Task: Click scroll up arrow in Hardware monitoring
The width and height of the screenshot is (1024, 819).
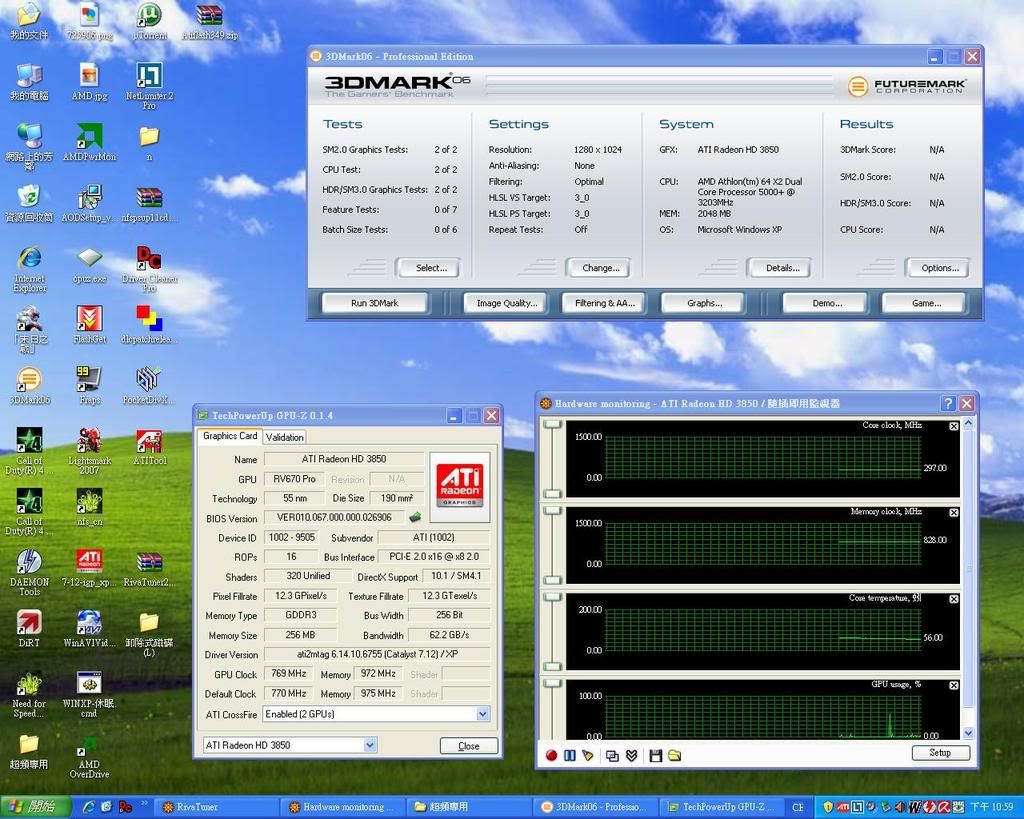Action: pos(968,423)
